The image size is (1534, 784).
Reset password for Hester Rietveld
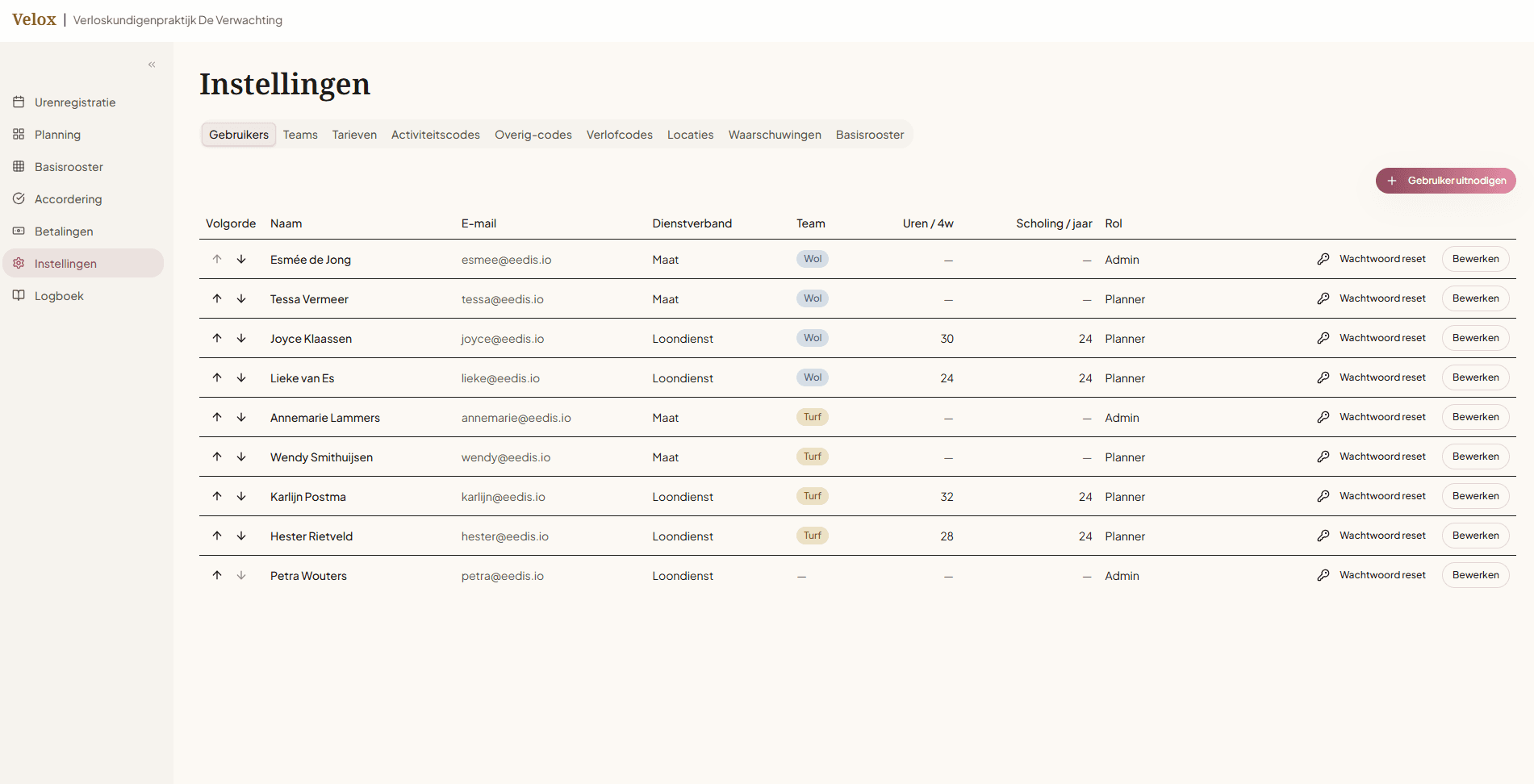tap(1372, 536)
